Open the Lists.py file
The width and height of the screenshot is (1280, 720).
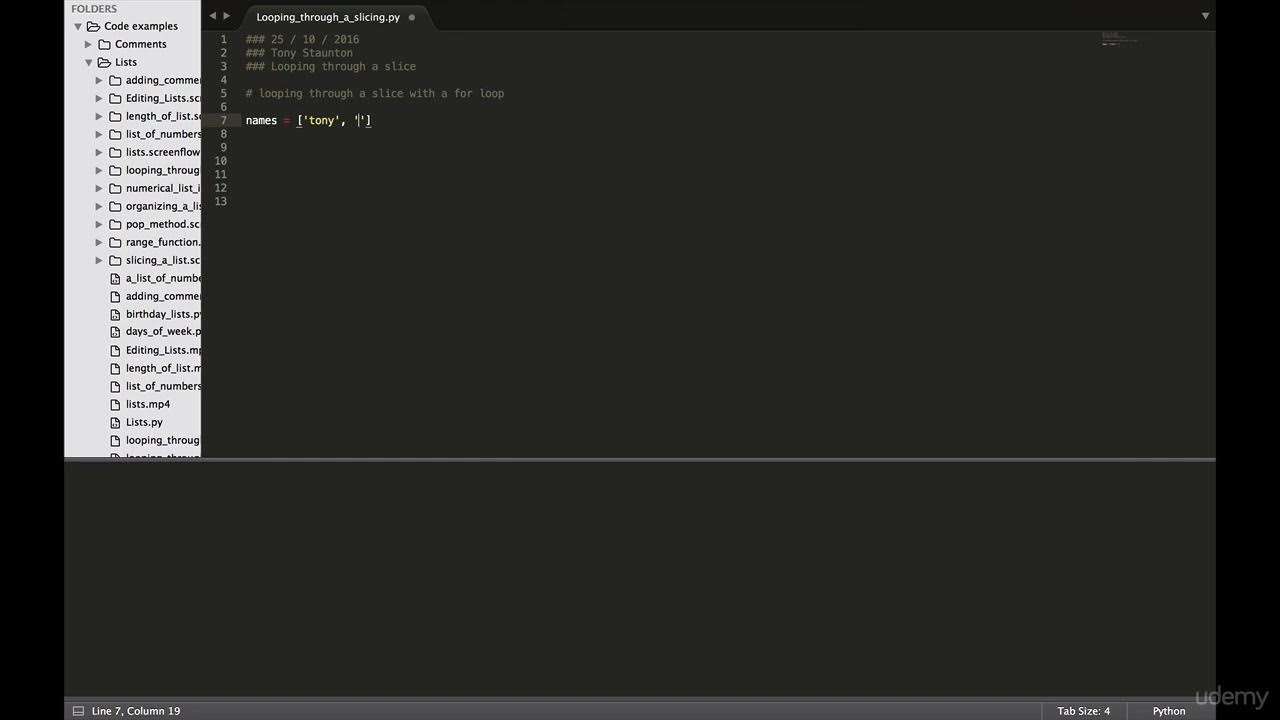[144, 422]
